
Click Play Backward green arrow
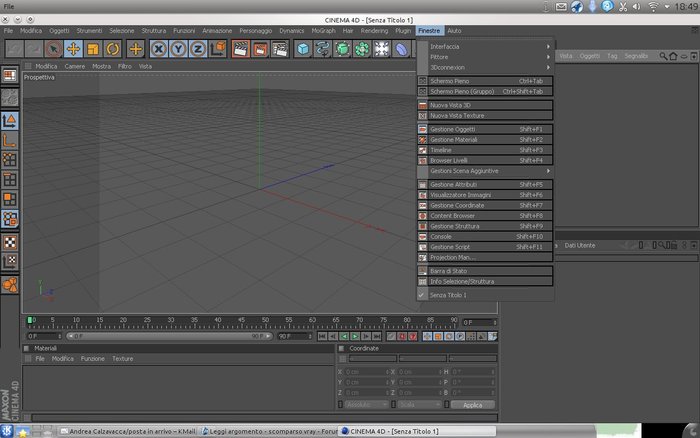344,336
